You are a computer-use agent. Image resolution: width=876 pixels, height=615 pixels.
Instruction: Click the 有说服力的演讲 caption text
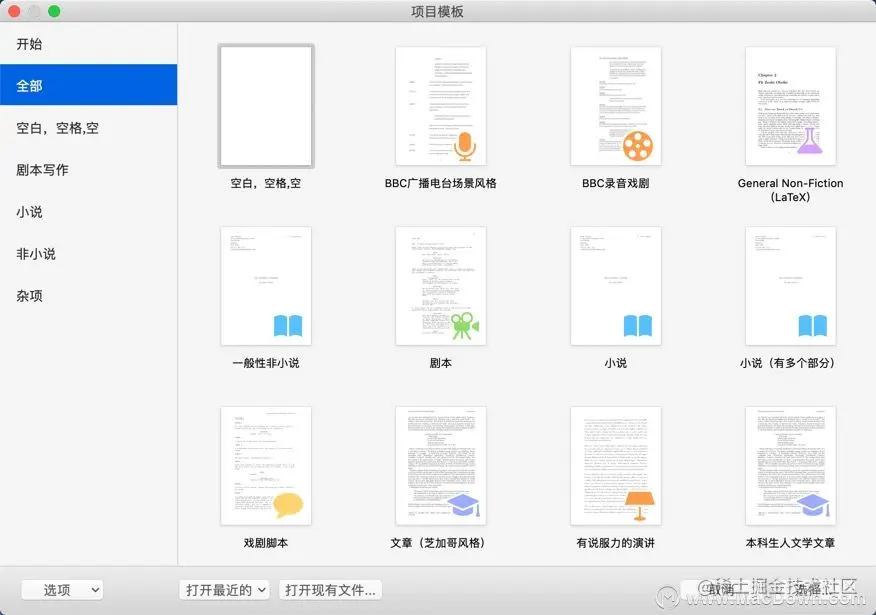click(616, 542)
